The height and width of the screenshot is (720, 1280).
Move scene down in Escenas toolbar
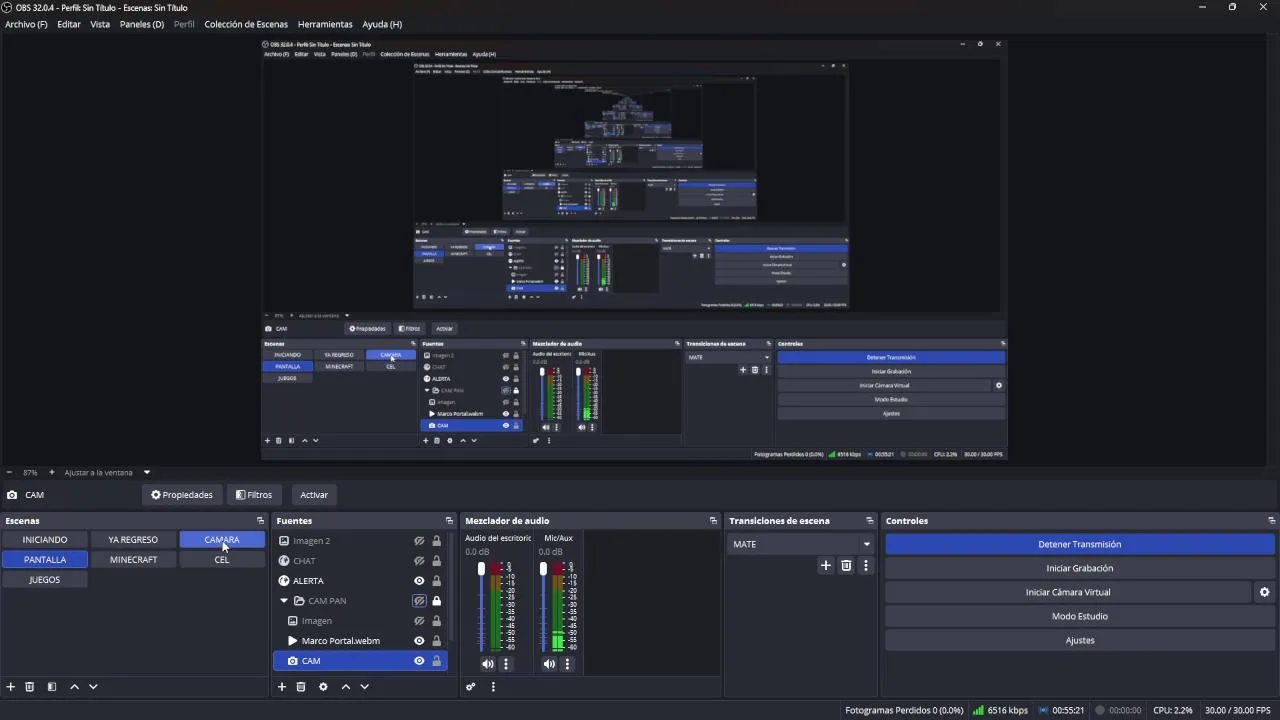(x=93, y=687)
